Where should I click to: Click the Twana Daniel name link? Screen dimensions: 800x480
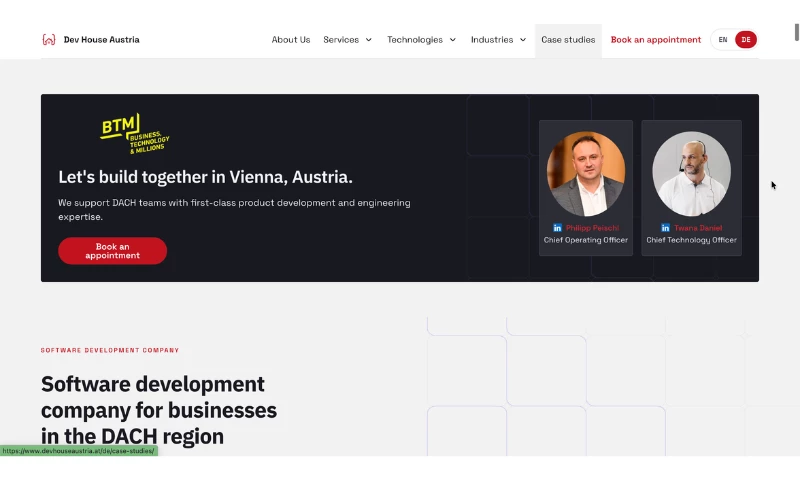tap(698, 228)
